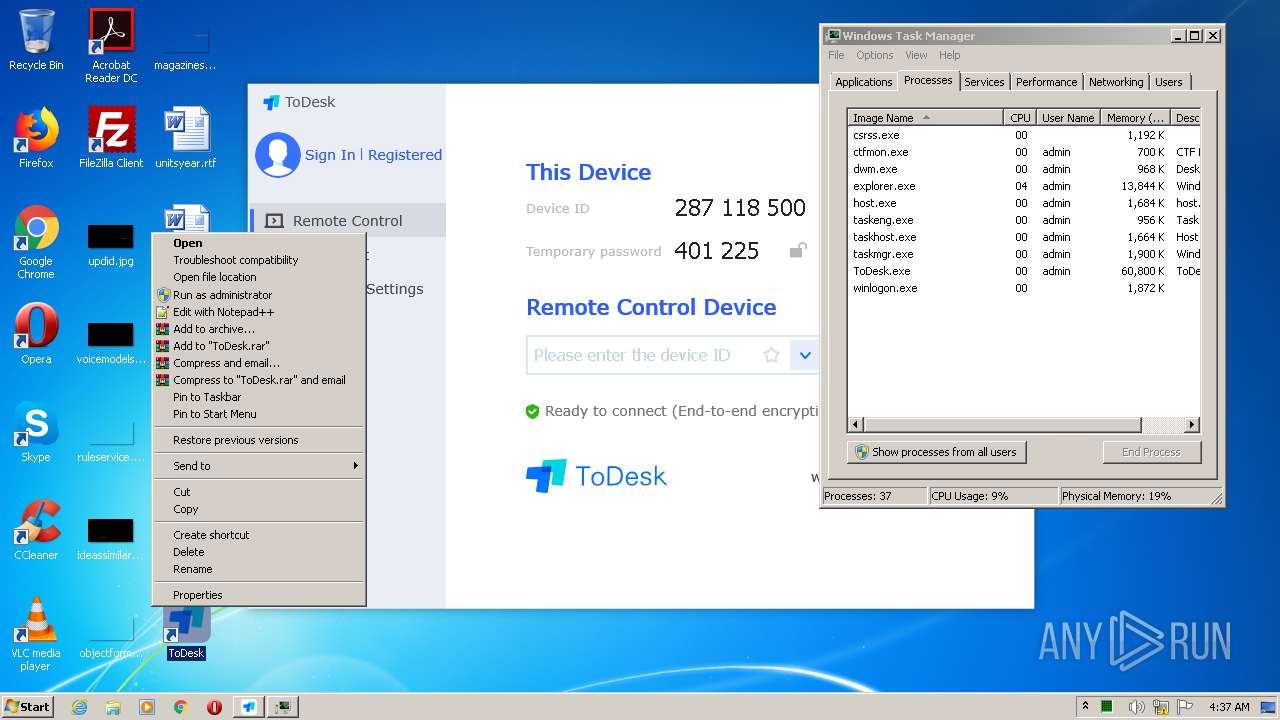The image size is (1280, 720).
Task: Open Recycle Bin desktop icon
Action: tap(36, 40)
